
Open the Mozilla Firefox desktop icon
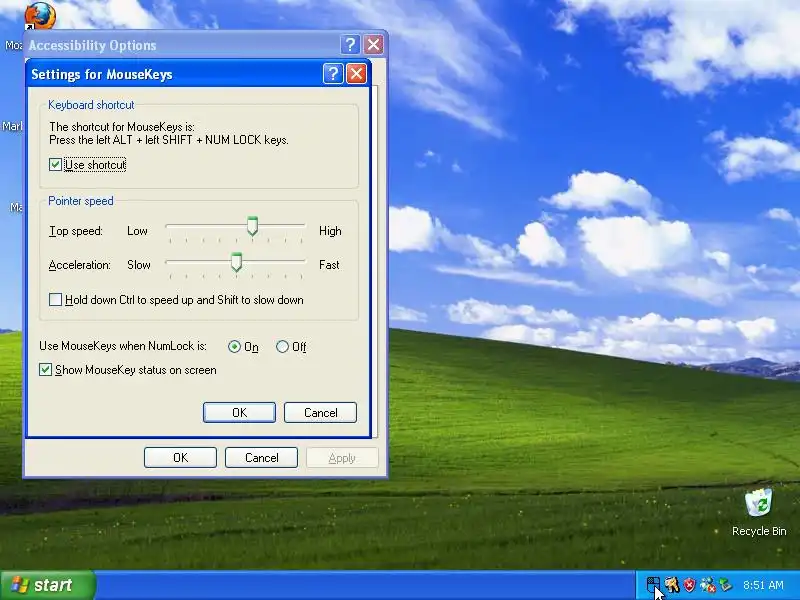tap(40, 16)
